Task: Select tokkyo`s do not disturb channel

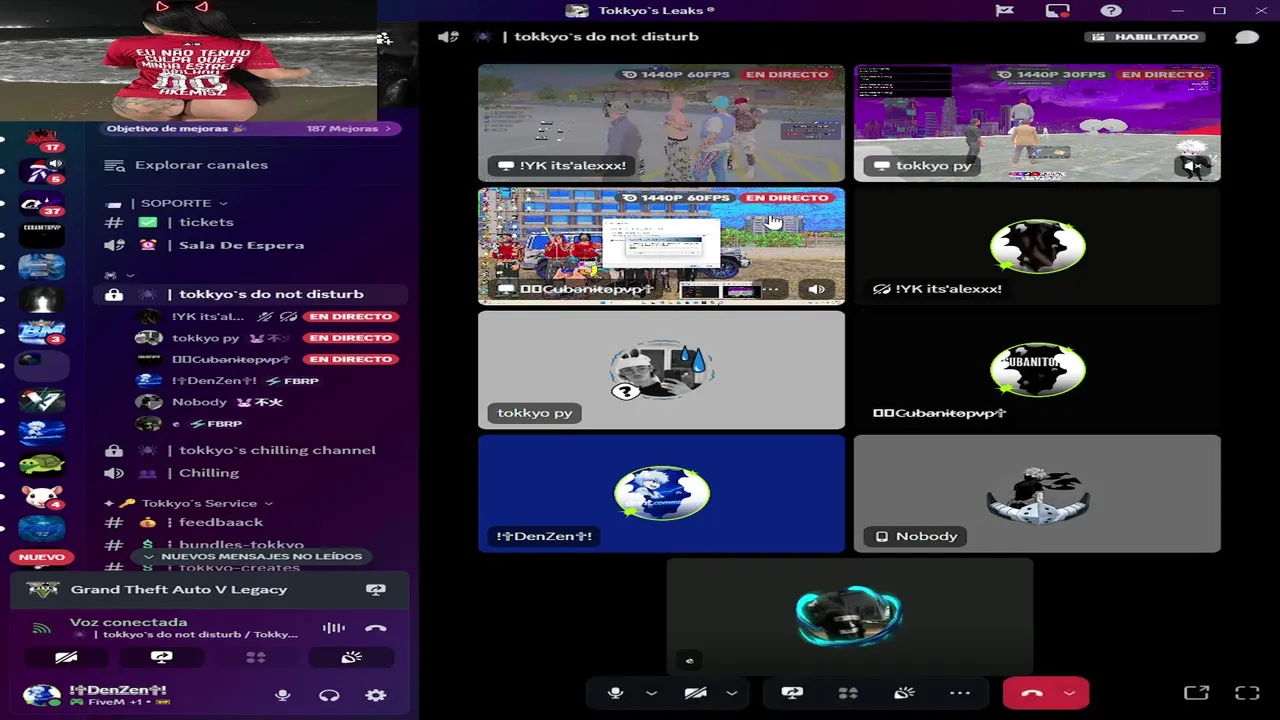Action: (250, 294)
